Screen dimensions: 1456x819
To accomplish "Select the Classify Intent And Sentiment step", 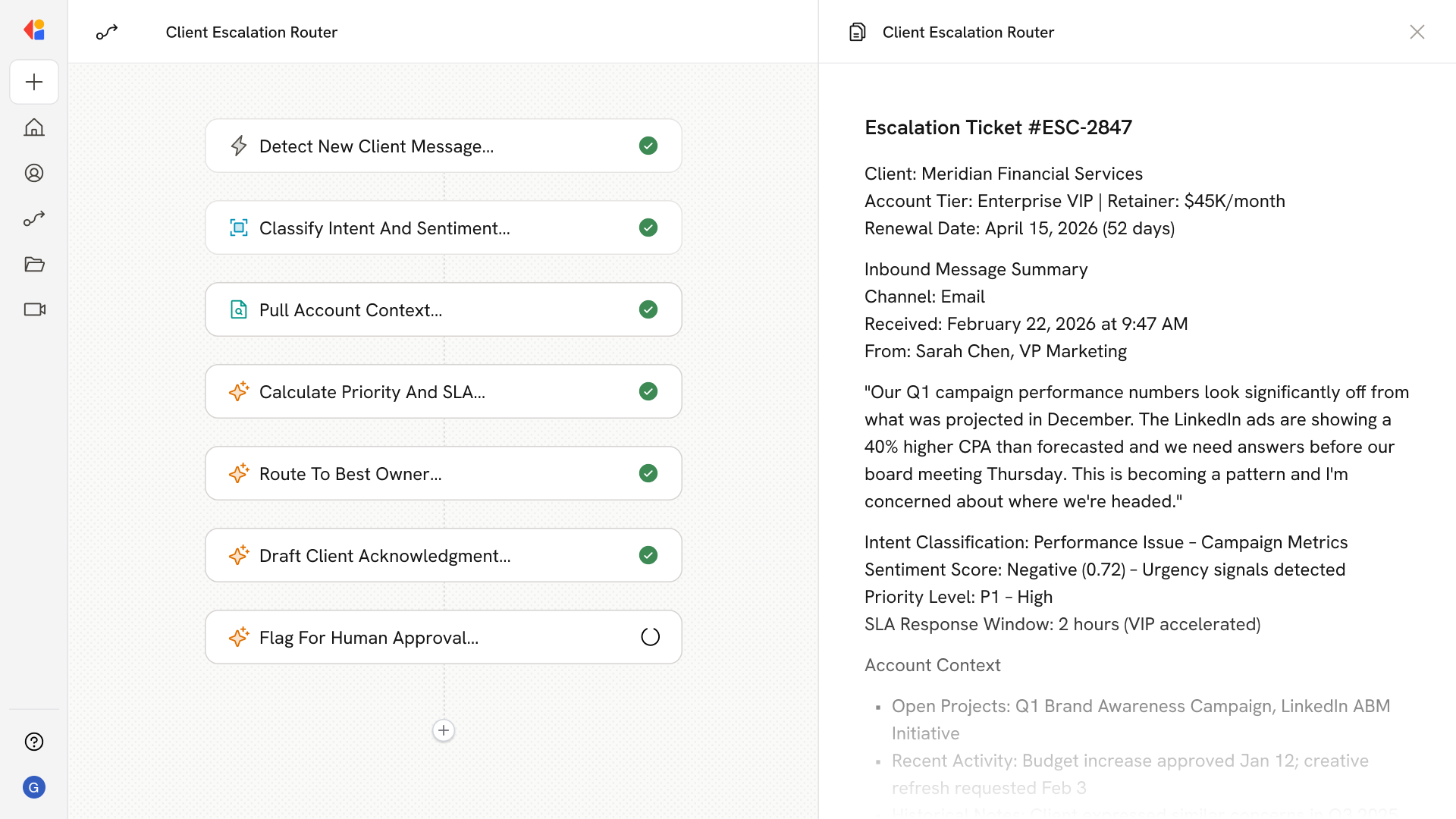I will pos(384,227).
